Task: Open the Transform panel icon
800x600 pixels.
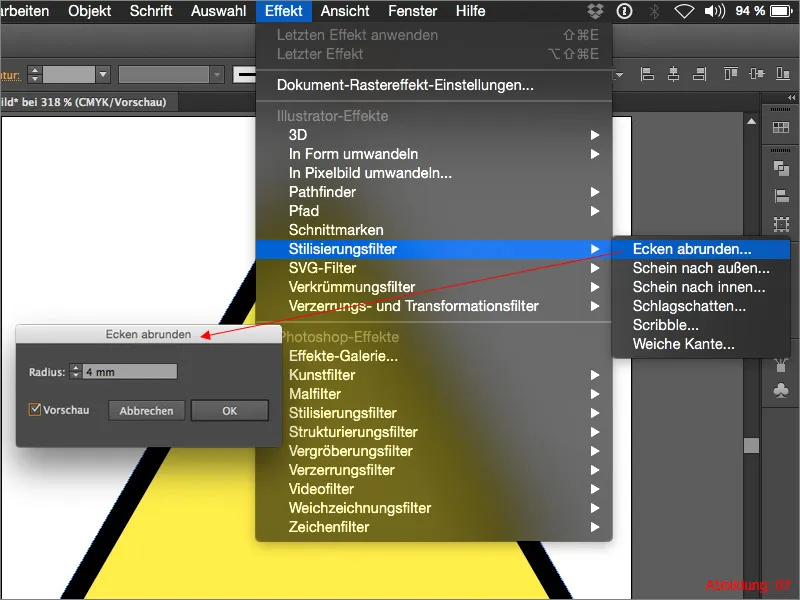Action: [781, 223]
